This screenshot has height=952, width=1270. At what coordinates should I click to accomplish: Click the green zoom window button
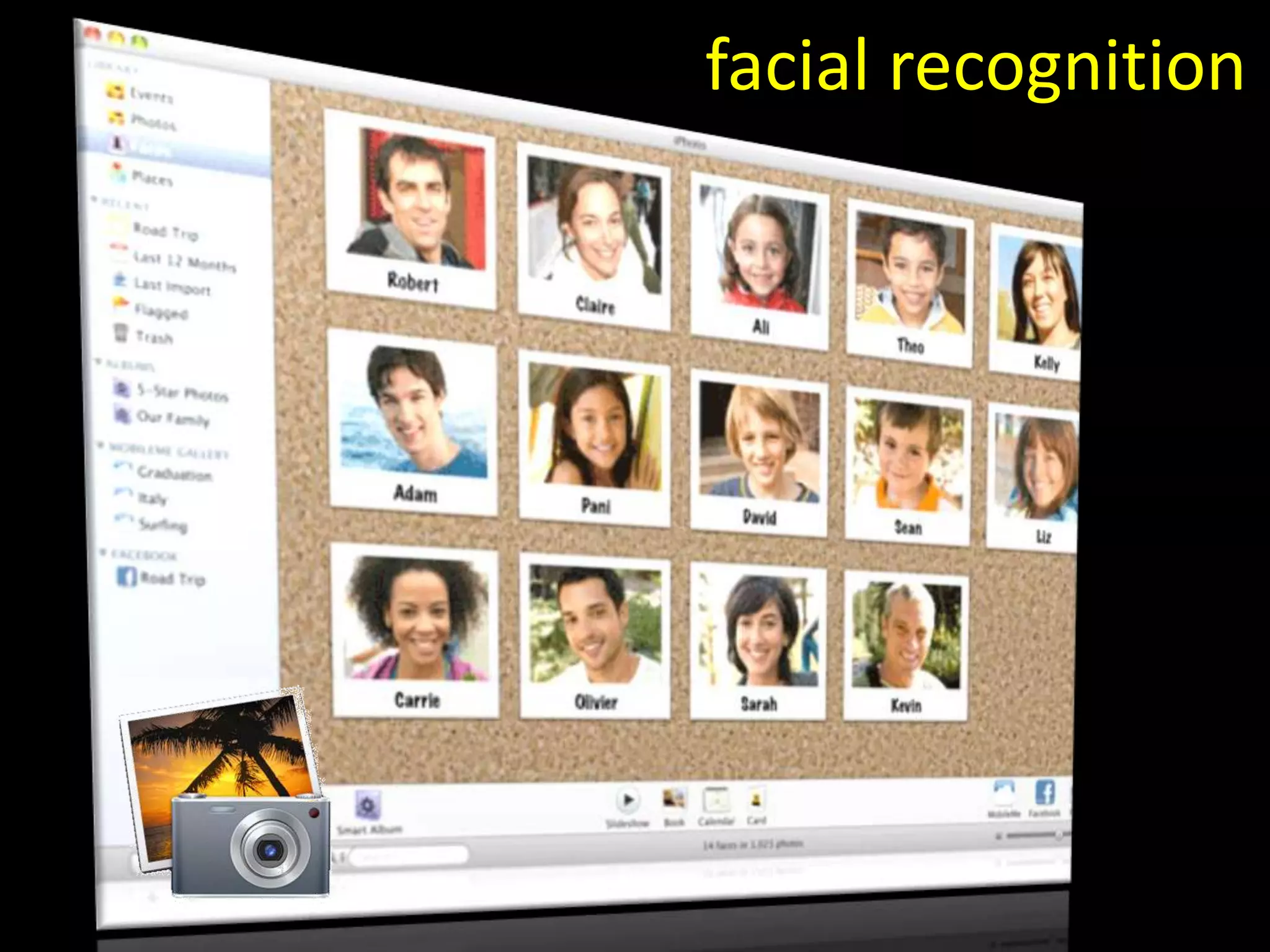(x=140, y=42)
